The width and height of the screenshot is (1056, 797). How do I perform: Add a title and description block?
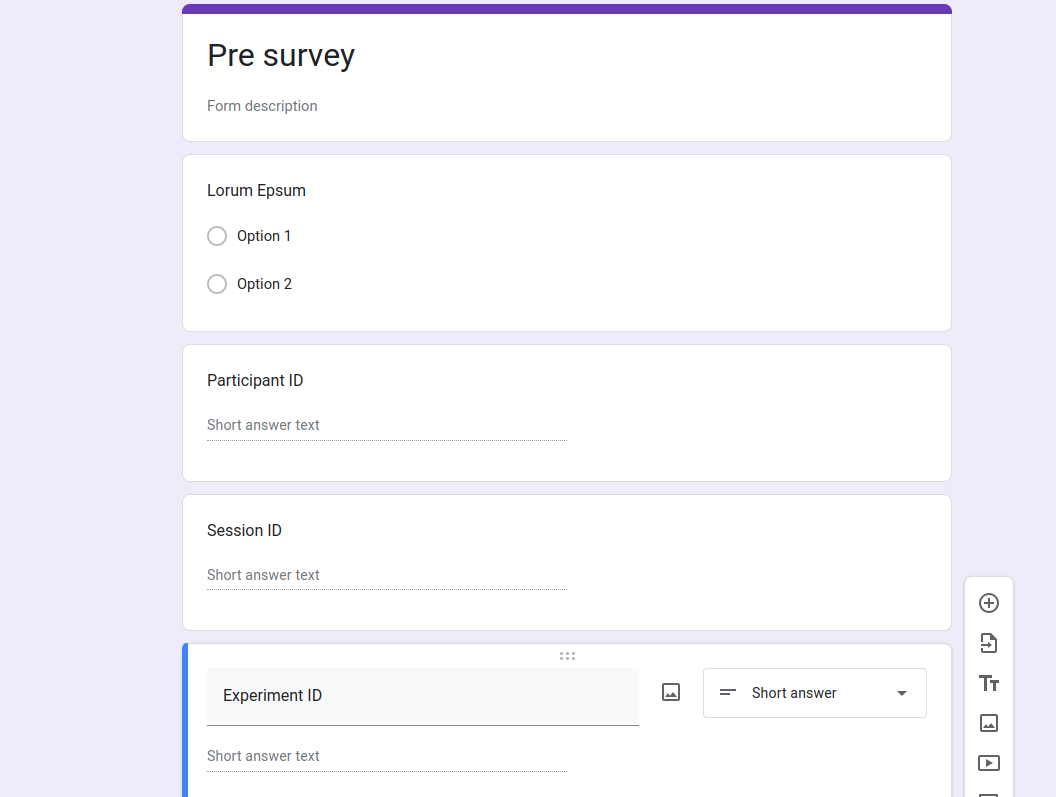pos(989,683)
